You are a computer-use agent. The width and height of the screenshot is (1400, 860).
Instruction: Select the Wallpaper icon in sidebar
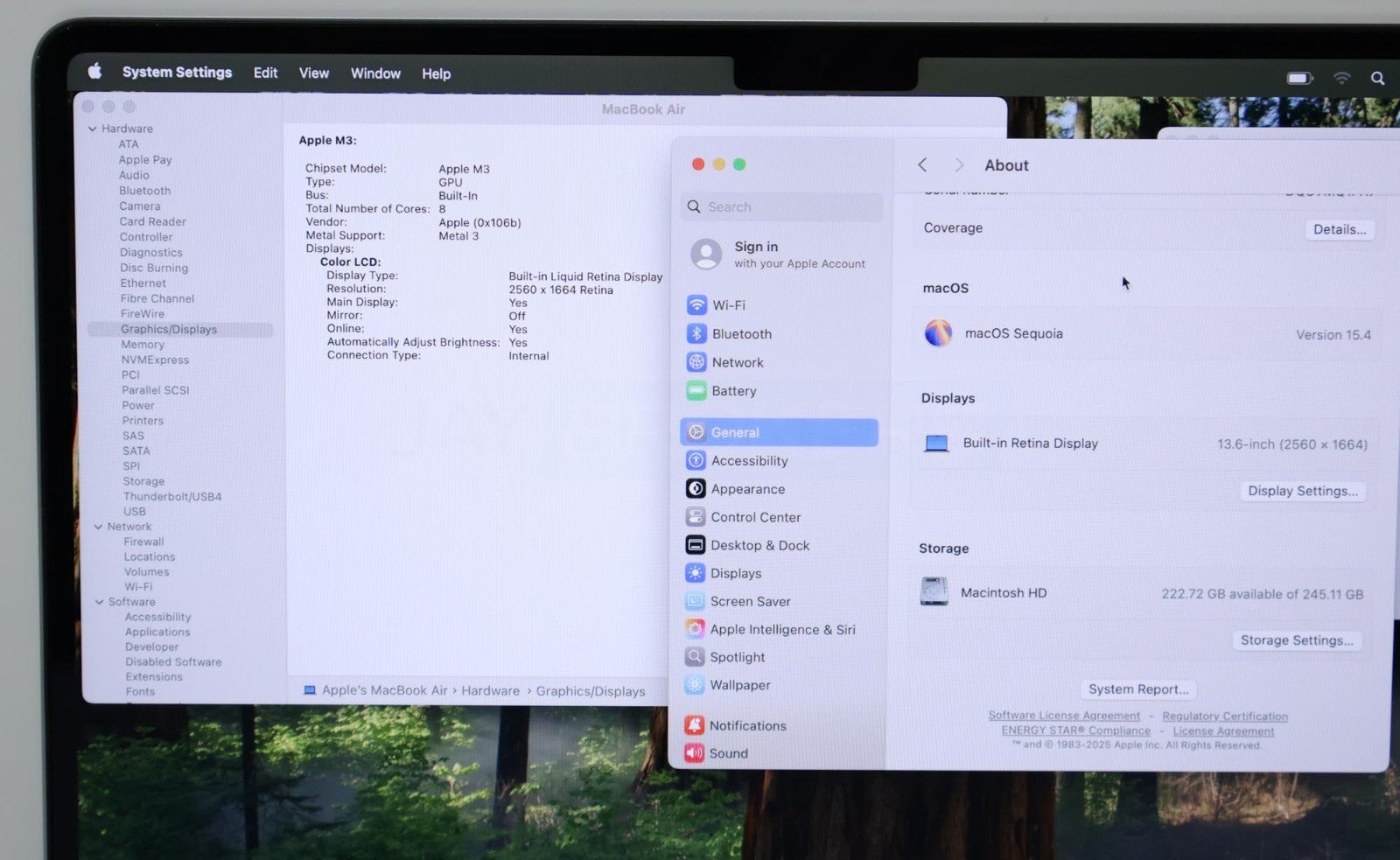pos(695,685)
